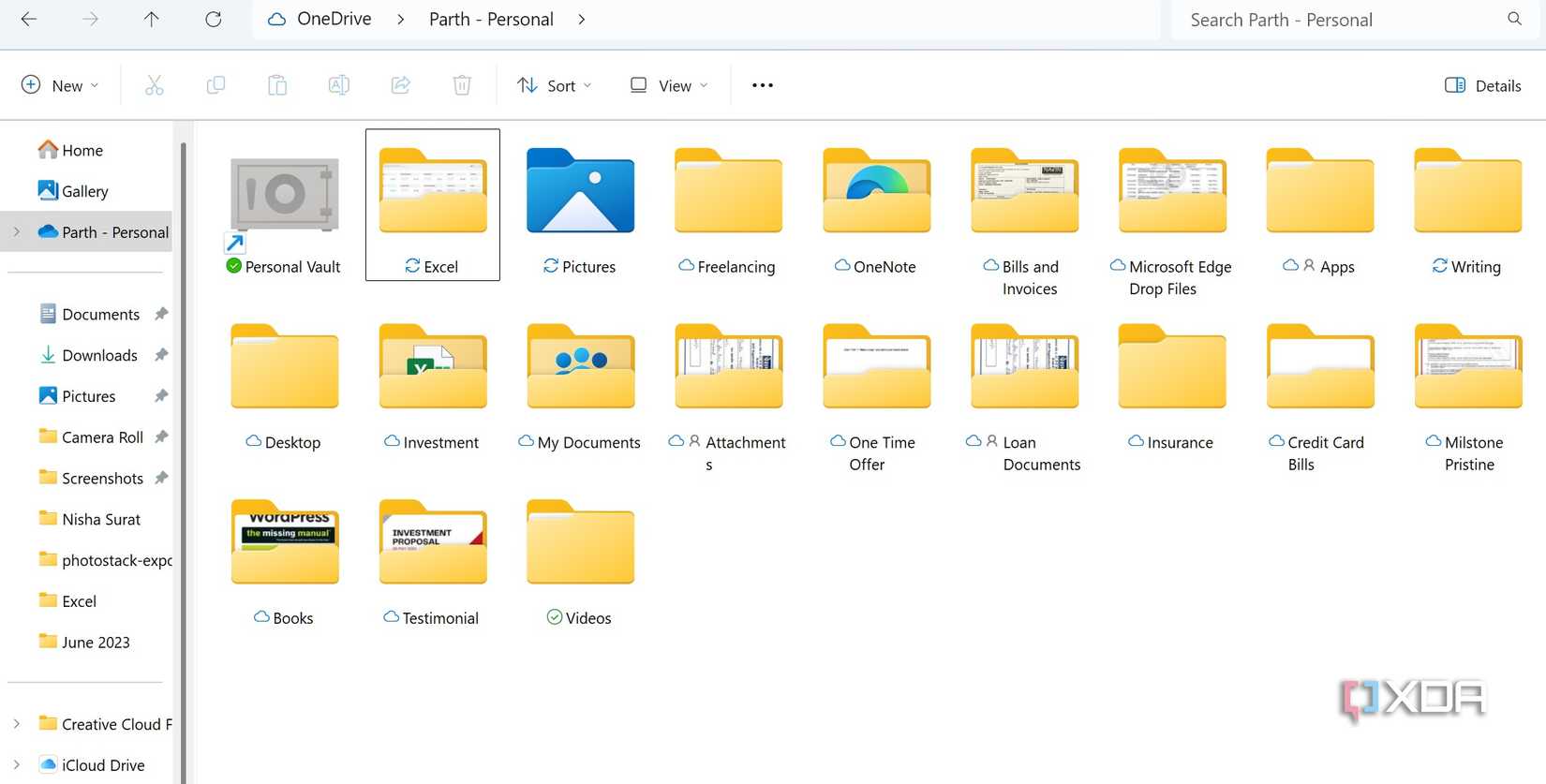1546x784 pixels.
Task: Unpin Downloads using its pin icon
Action: (x=161, y=355)
